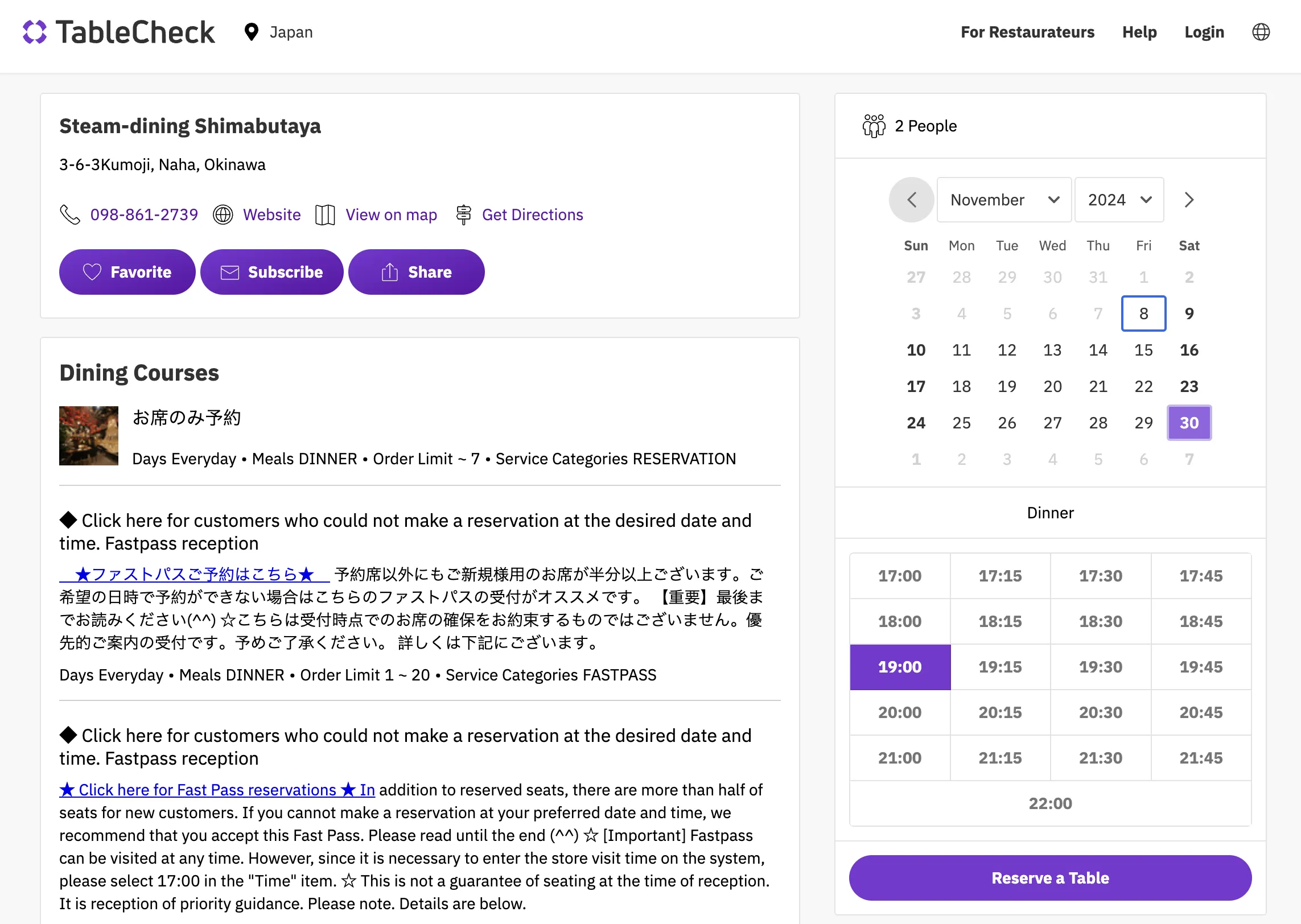Expand the 2024 year dropdown
The height and width of the screenshot is (924, 1301).
[x=1119, y=200]
